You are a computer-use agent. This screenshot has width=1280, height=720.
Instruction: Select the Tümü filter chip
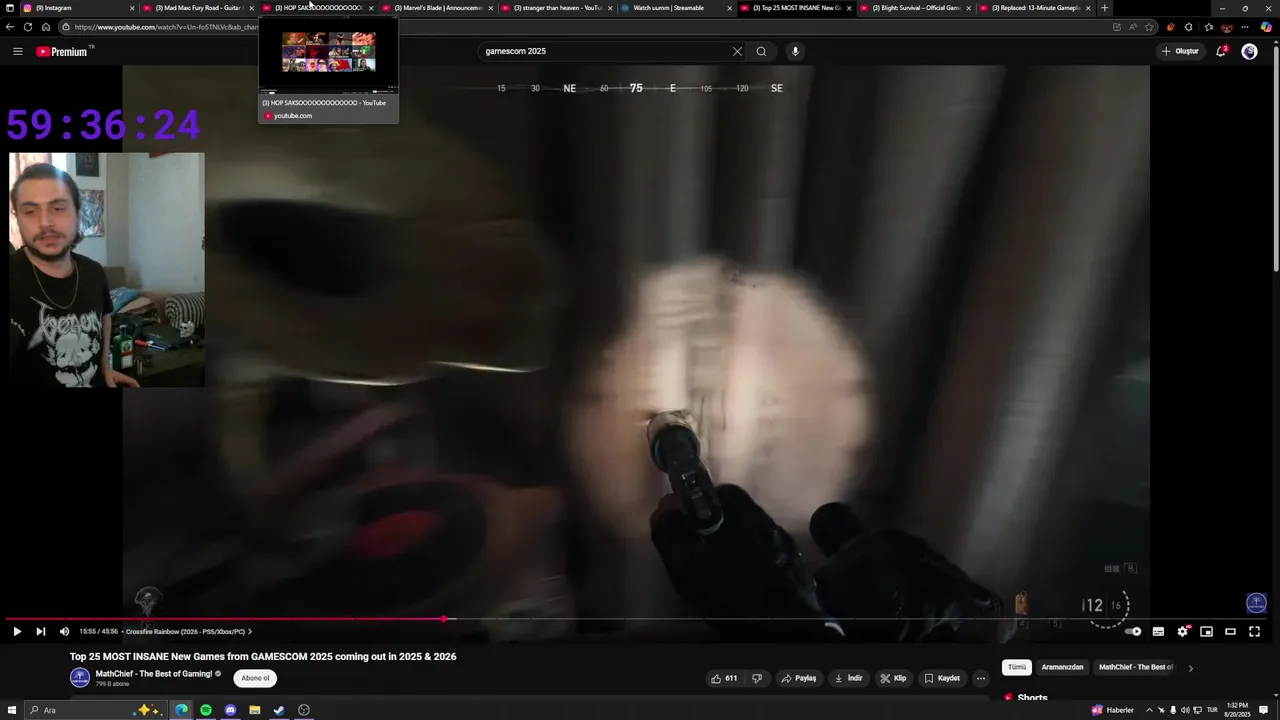[1017, 667]
